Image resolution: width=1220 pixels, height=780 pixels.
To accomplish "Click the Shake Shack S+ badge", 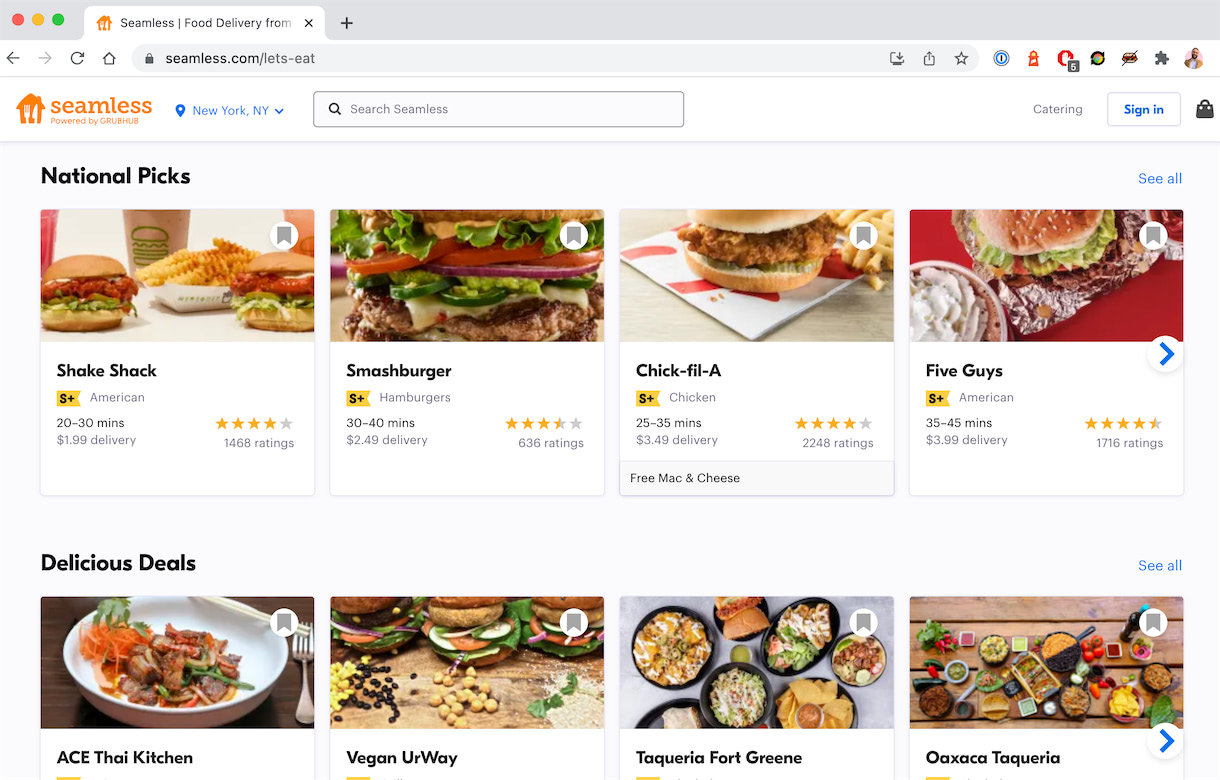I will (x=68, y=398).
